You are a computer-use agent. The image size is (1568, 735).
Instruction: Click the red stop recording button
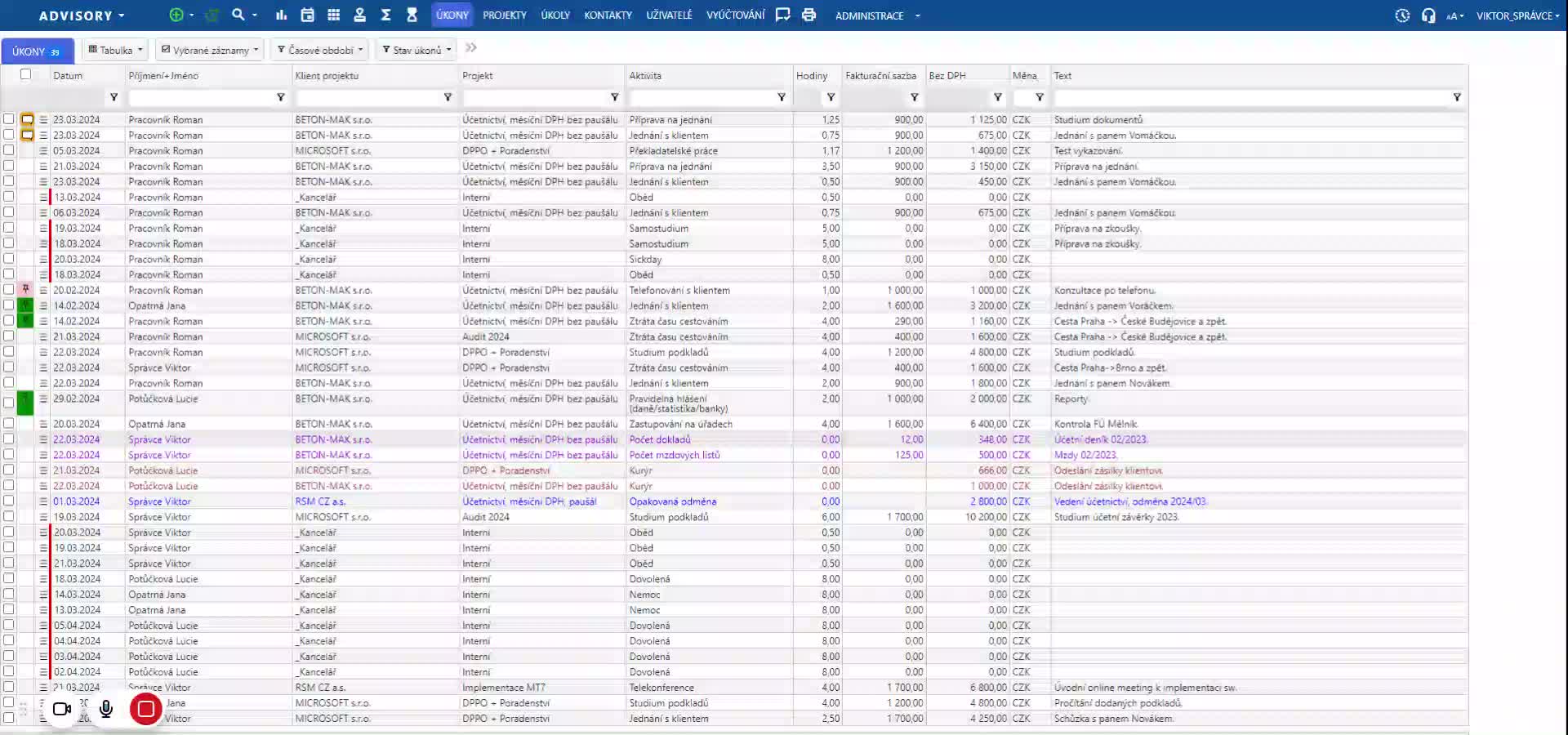[x=145, y=709]
